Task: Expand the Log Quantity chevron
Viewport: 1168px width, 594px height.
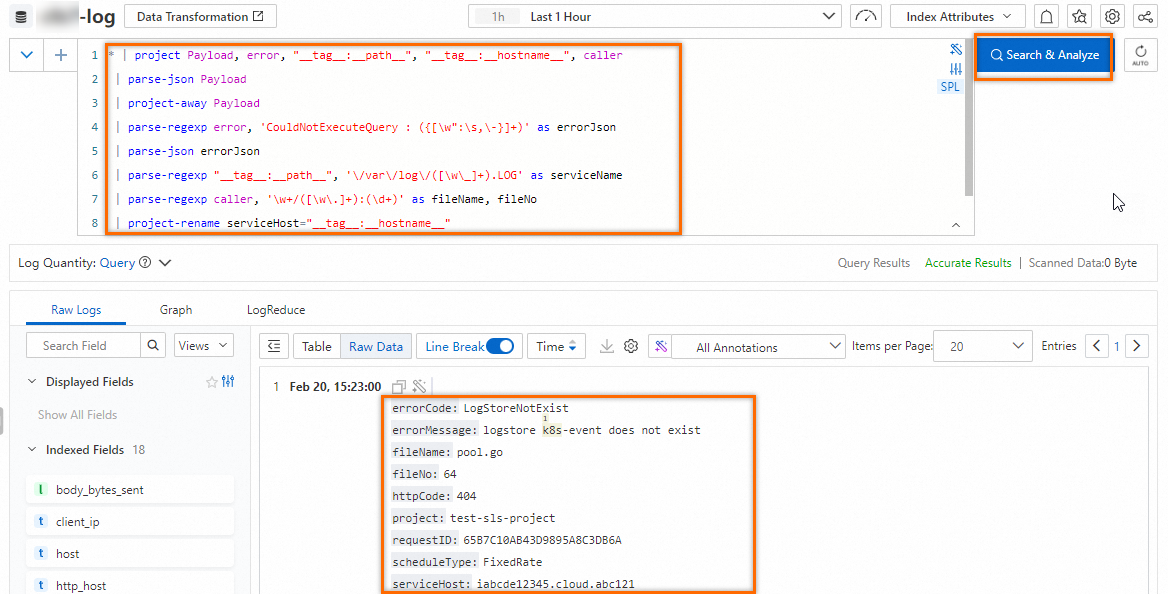Action: pyautogui.click(x=165, y=262)
